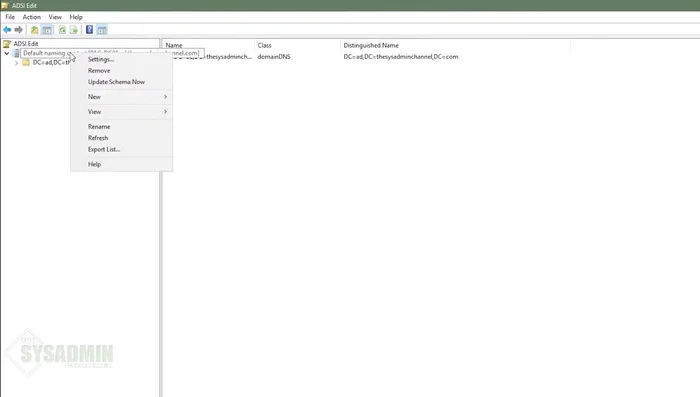Open the Help menu in menu bar

pos(76,17)
